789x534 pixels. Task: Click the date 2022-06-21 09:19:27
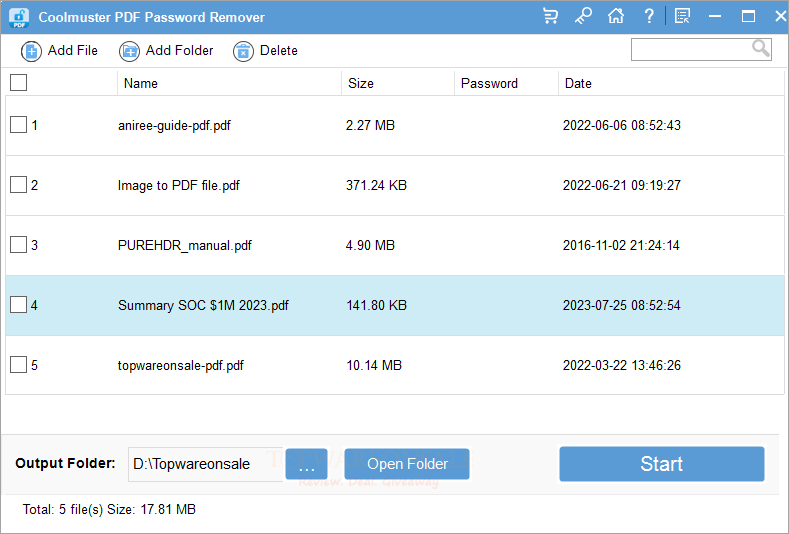point(621,185)
